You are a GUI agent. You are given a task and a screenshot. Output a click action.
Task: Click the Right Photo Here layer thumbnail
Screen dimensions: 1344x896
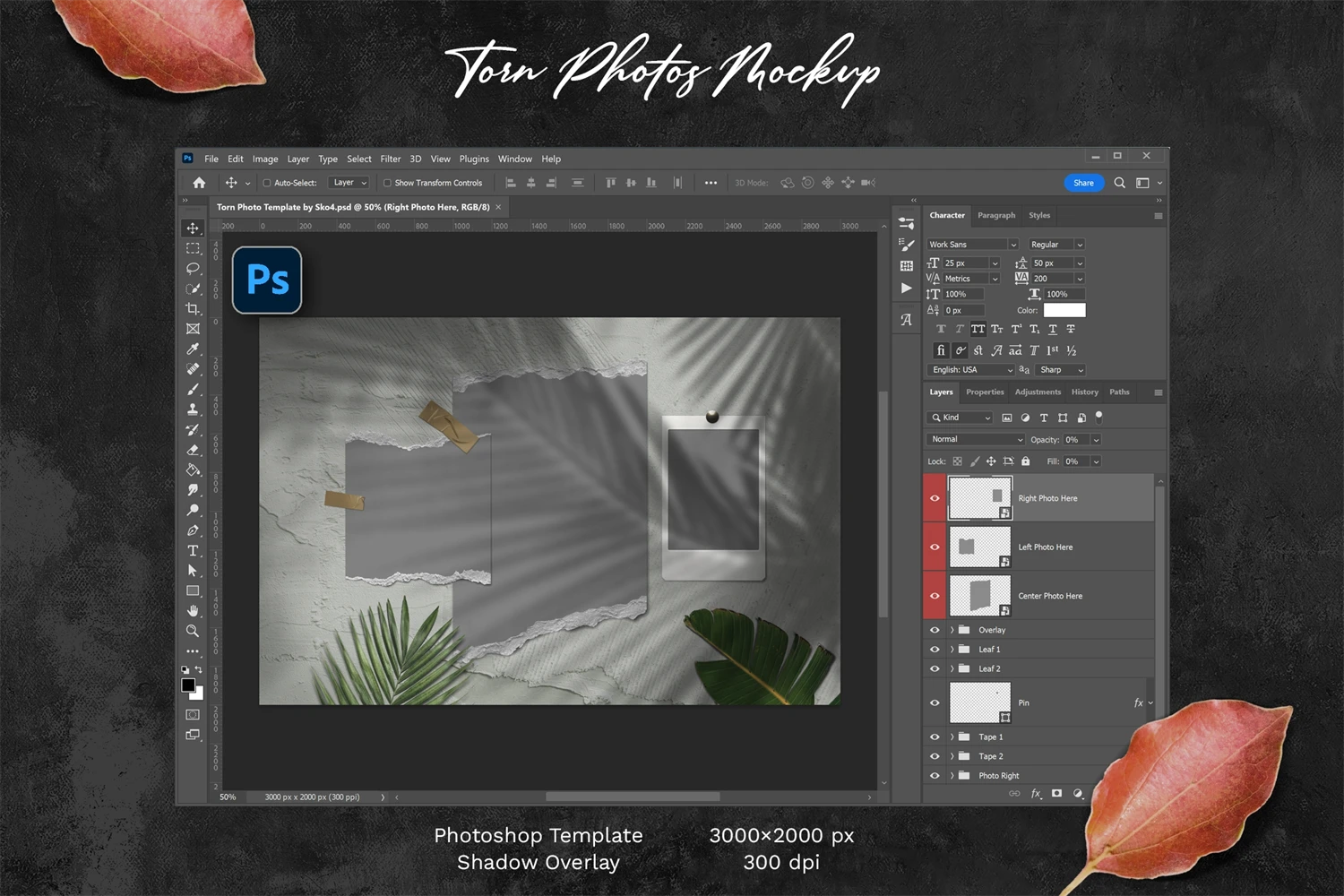click(x=979, y=498)
